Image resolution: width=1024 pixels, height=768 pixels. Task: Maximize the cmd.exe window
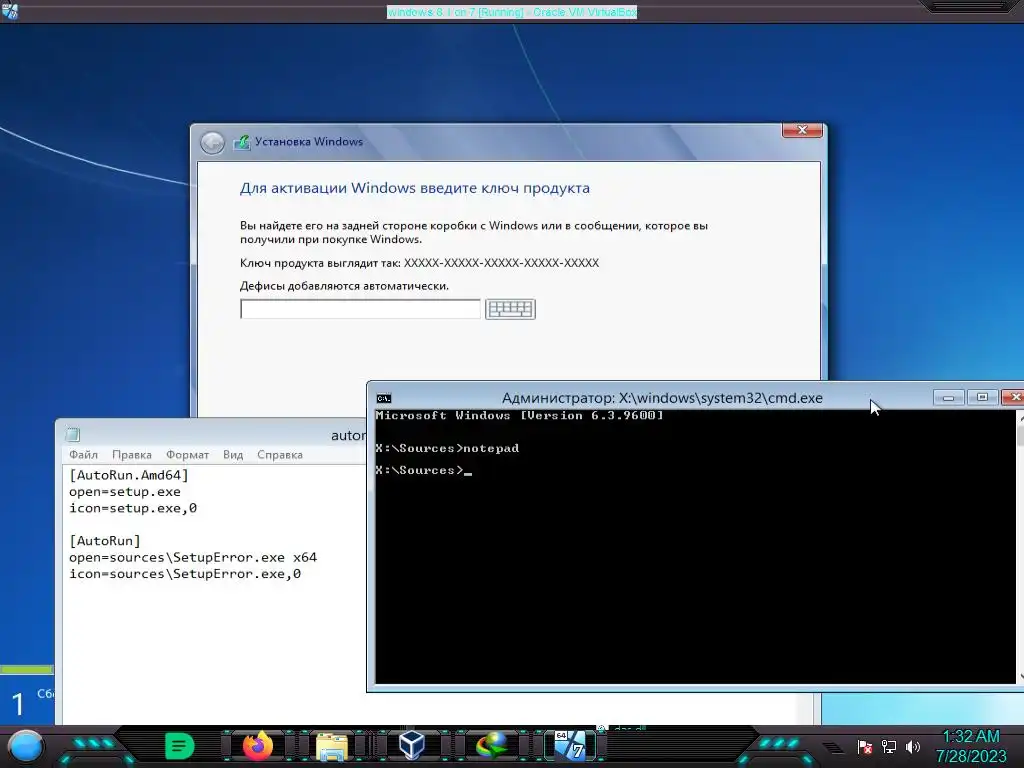(982, 397)
